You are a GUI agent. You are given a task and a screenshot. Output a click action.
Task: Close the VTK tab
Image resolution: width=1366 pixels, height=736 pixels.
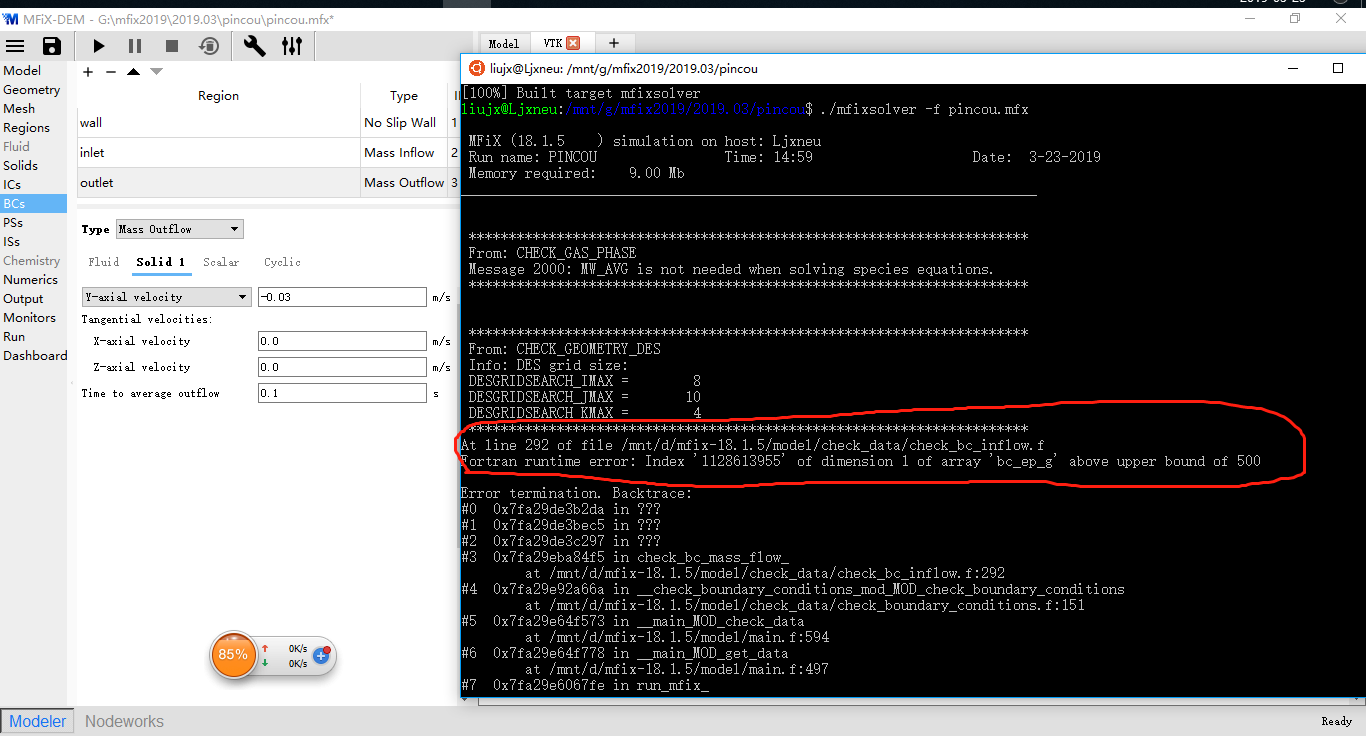(x=573, y=43)
